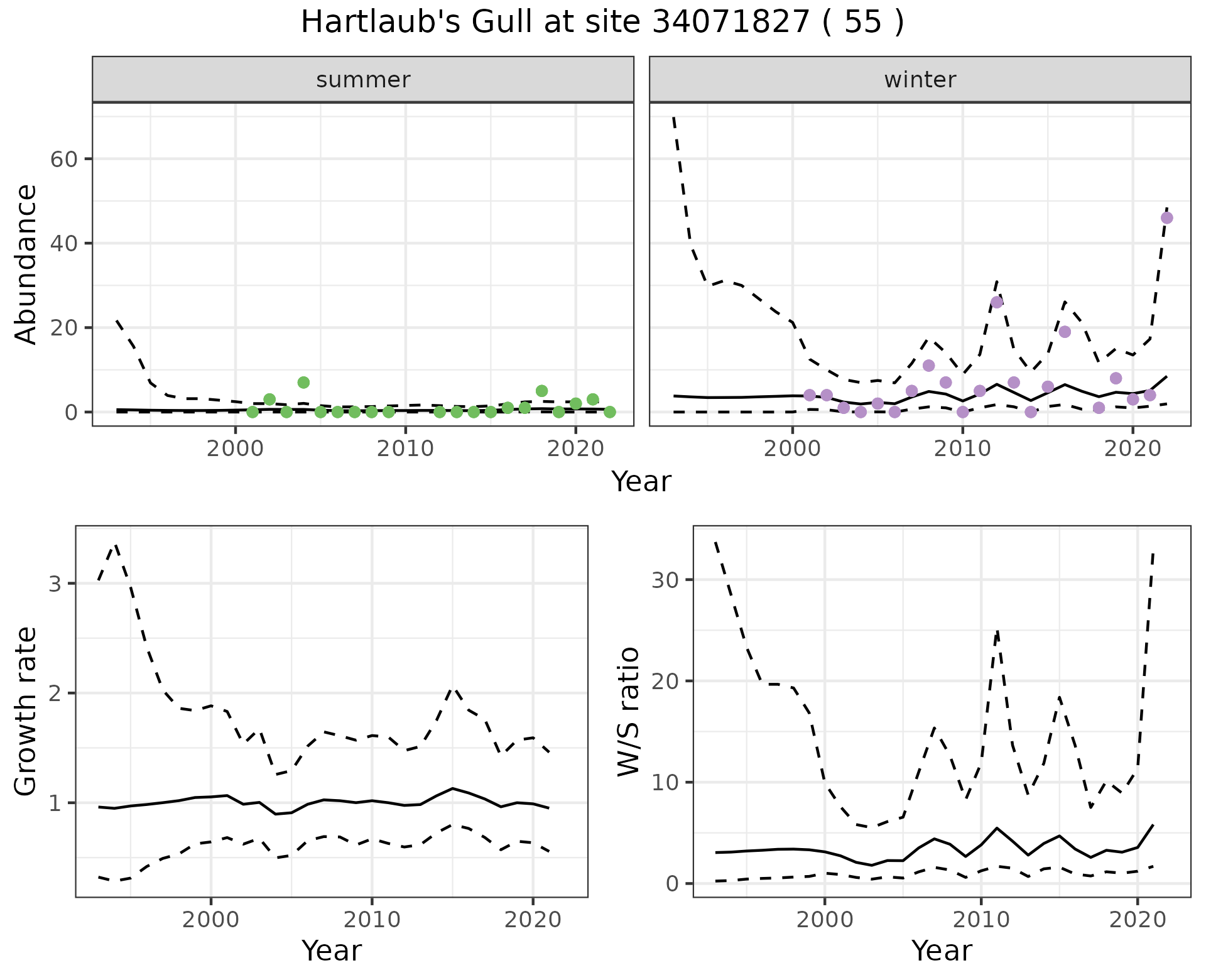
Task: Click the Abundance y-axis label
Action: tap(26, 264)
